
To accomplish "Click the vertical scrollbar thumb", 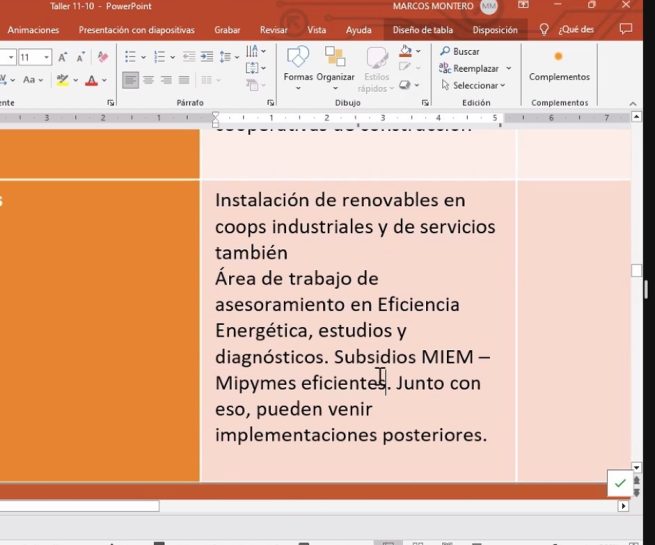I will [636, 271].
